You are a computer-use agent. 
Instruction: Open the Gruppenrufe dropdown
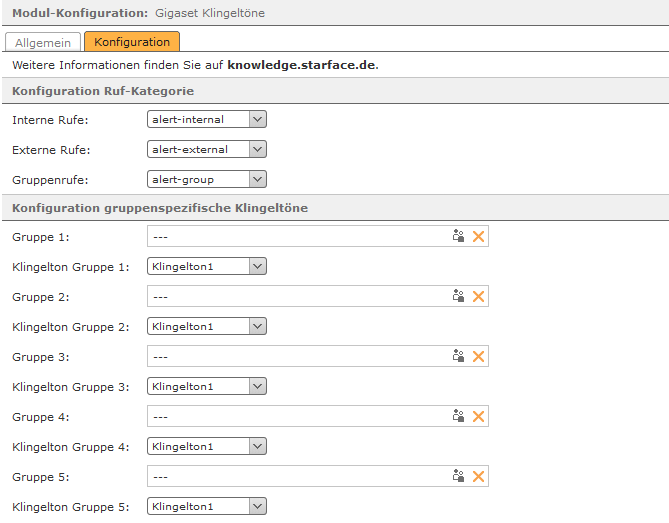pos(207,179)
